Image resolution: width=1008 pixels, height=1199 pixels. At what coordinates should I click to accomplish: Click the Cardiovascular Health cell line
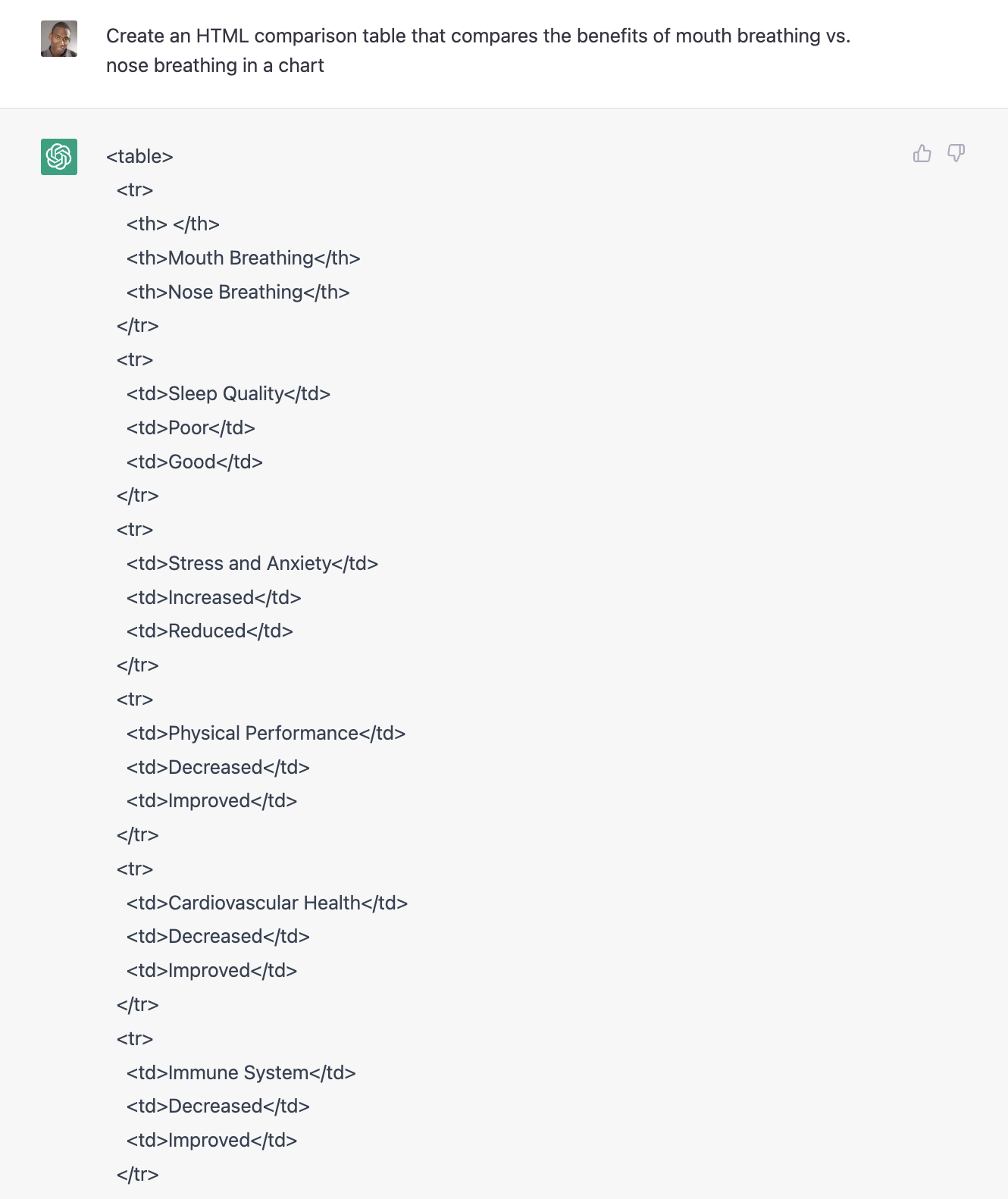tap(267, 903)
